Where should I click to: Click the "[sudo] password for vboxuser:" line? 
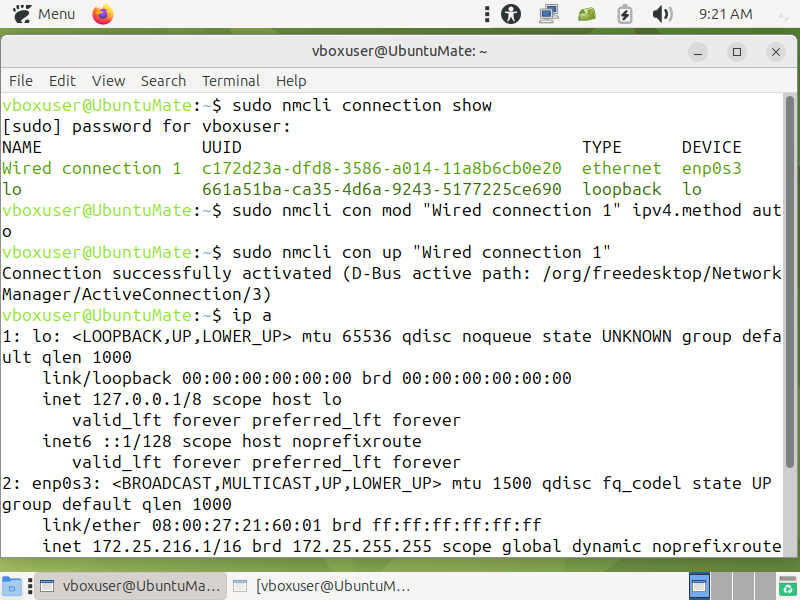(146, 127)
